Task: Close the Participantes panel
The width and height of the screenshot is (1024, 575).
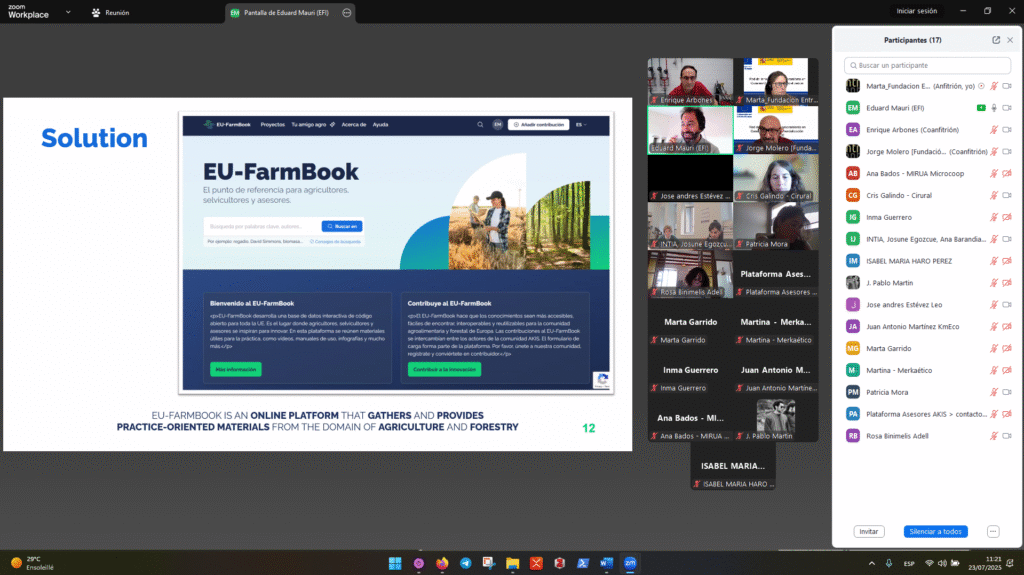Action: coord(1010,40)
